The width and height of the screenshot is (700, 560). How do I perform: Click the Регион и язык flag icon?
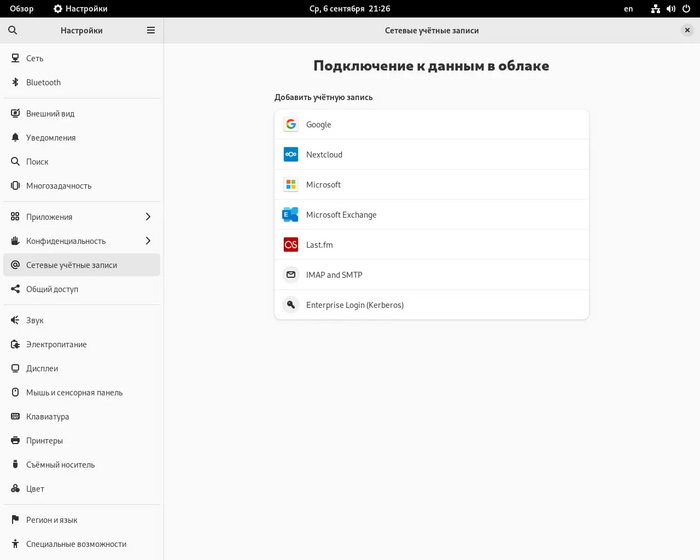click(15, 520)
